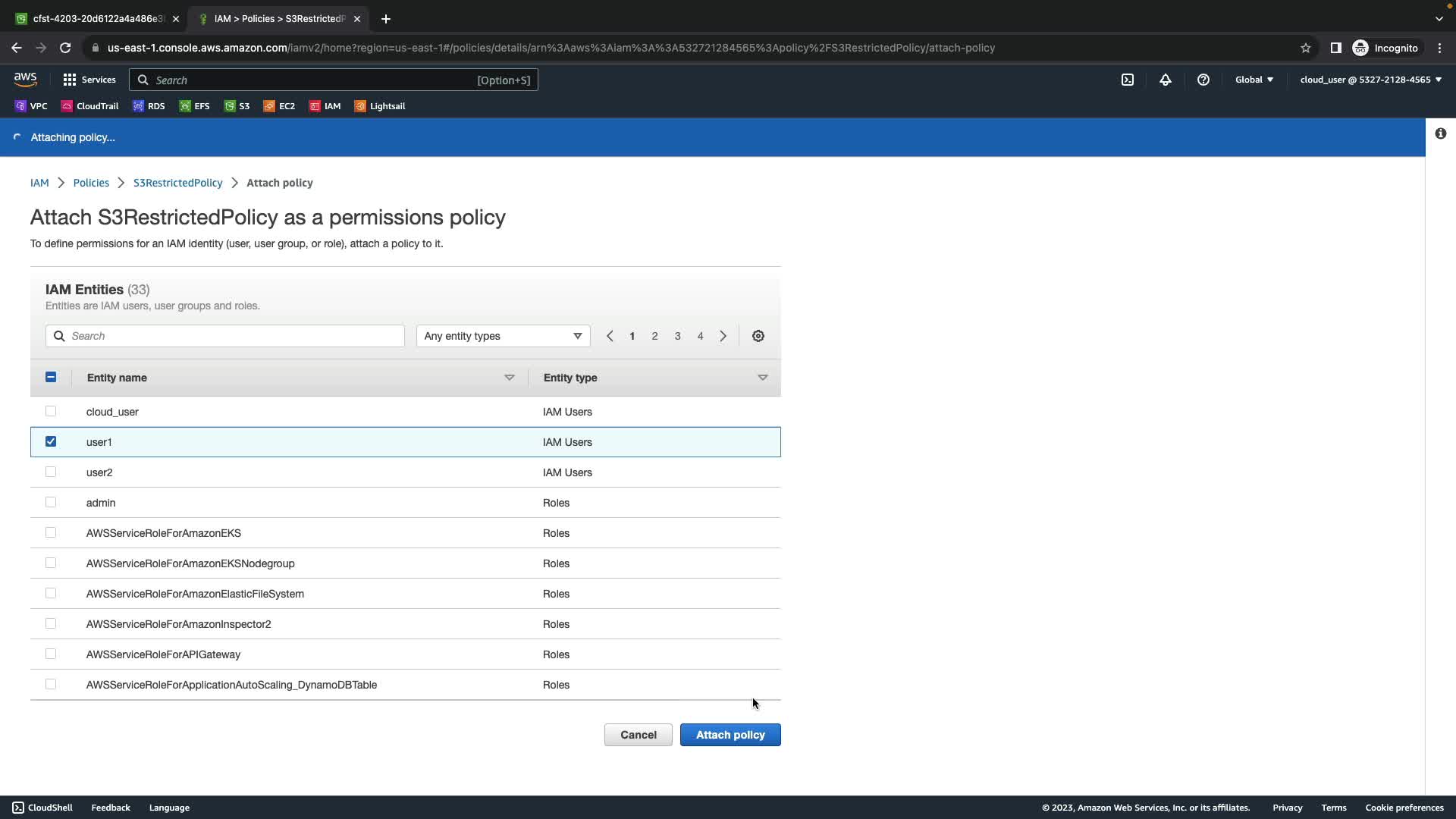This screenshot has height=819, width=1456.
Task: Click the help question mark icon
Action: 1203,80
